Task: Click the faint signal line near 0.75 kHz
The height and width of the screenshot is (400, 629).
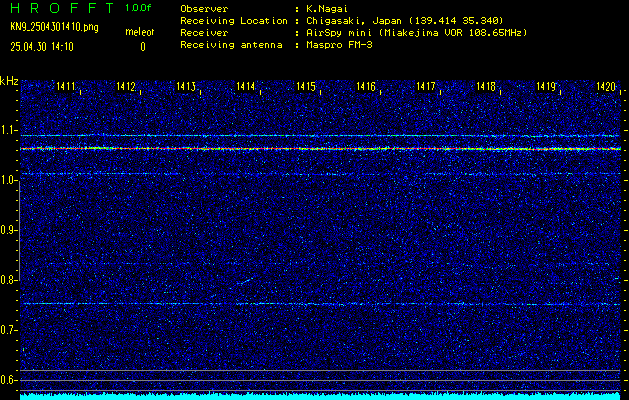Action: point(321,304)
